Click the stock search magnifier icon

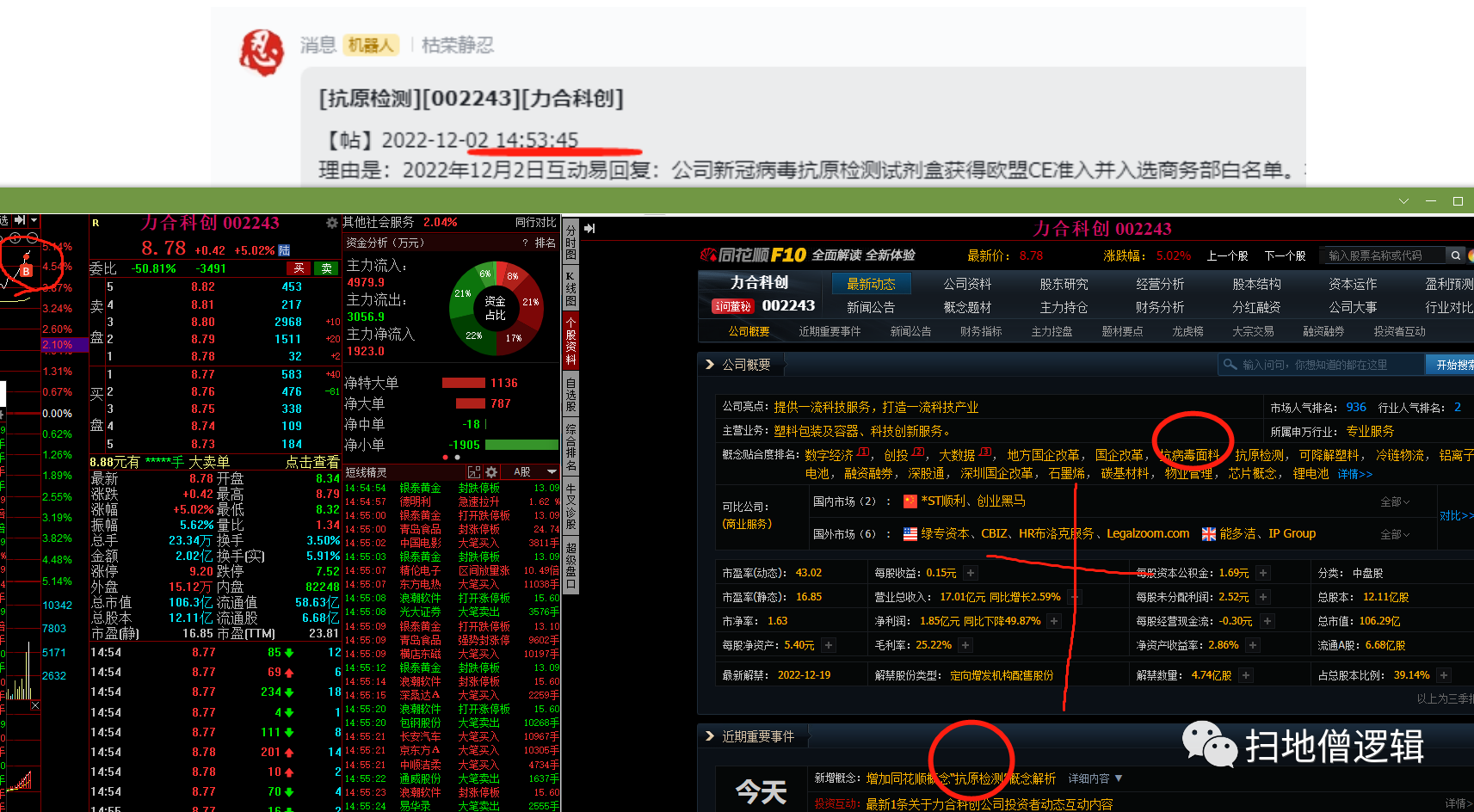click(1455, 255)
